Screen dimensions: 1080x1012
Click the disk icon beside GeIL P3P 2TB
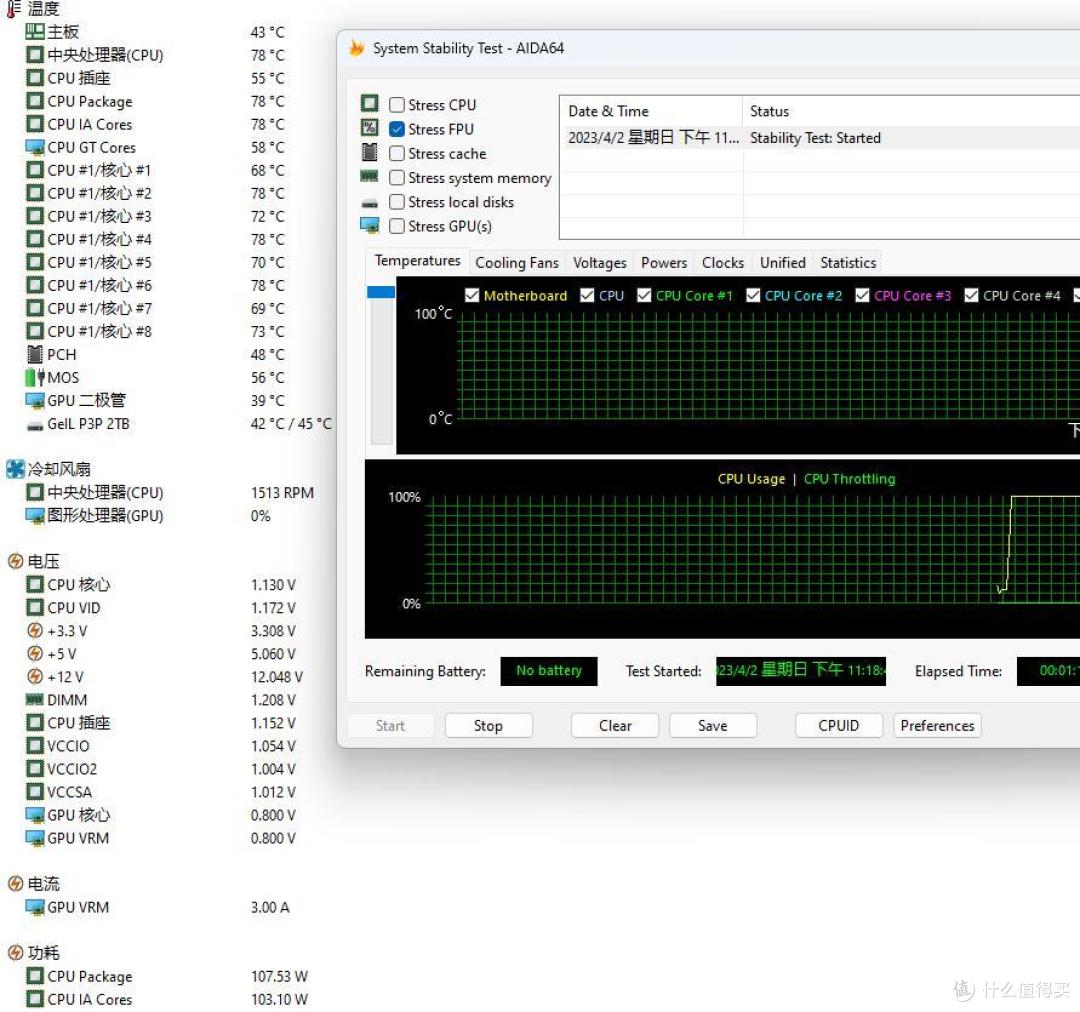click(35, 424)
